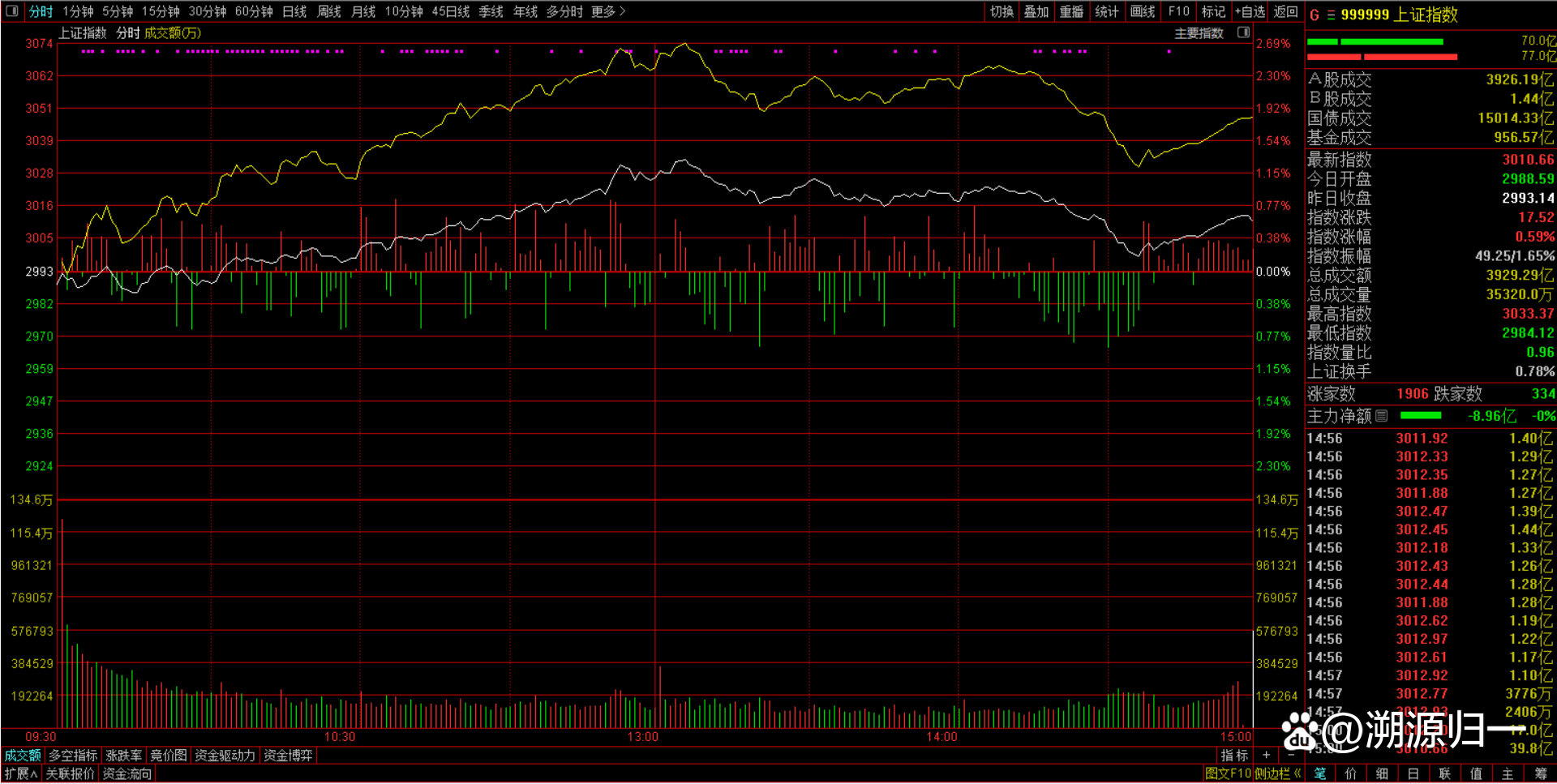Select the 多空指标 sub-chart tab
The width and height of the screenshot is (1557, 784).
coord(73,755)
